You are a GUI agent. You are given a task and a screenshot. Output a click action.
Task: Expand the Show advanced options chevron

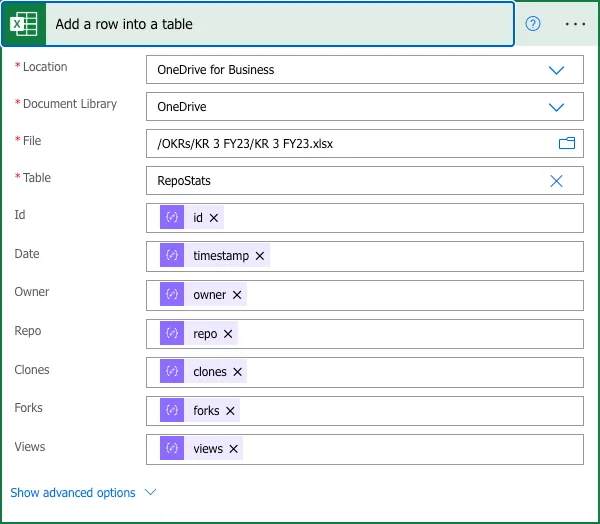click(151, 492)
